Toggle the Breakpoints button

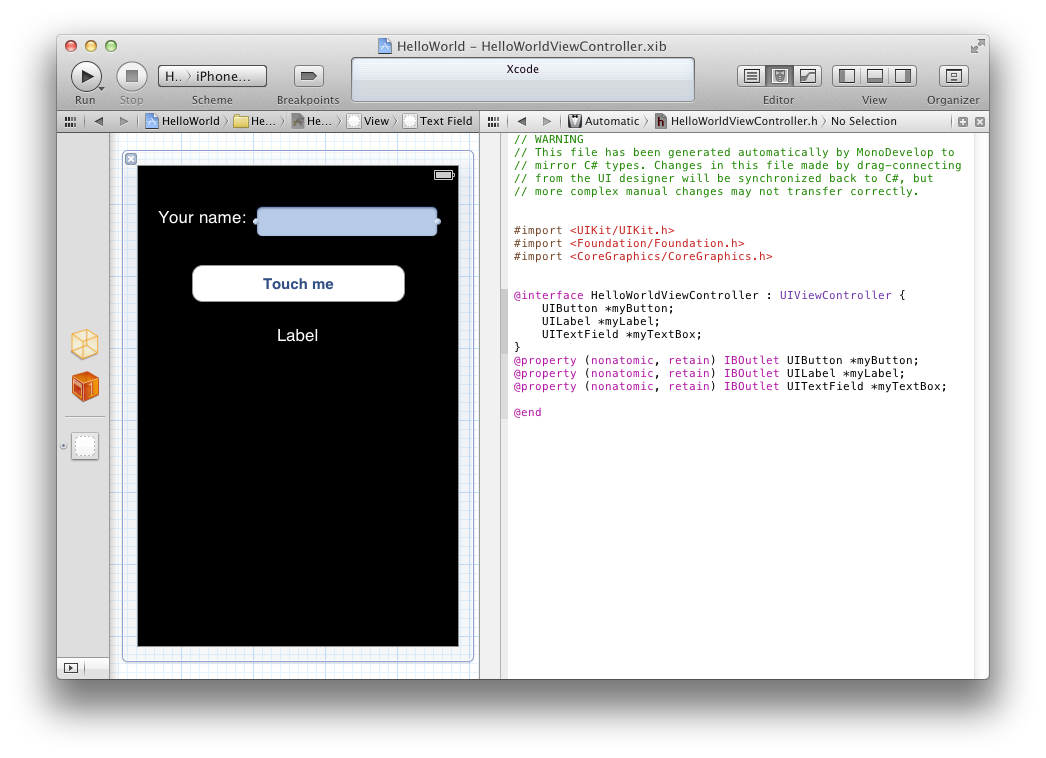pyautogui.click(x=308, y=76)
